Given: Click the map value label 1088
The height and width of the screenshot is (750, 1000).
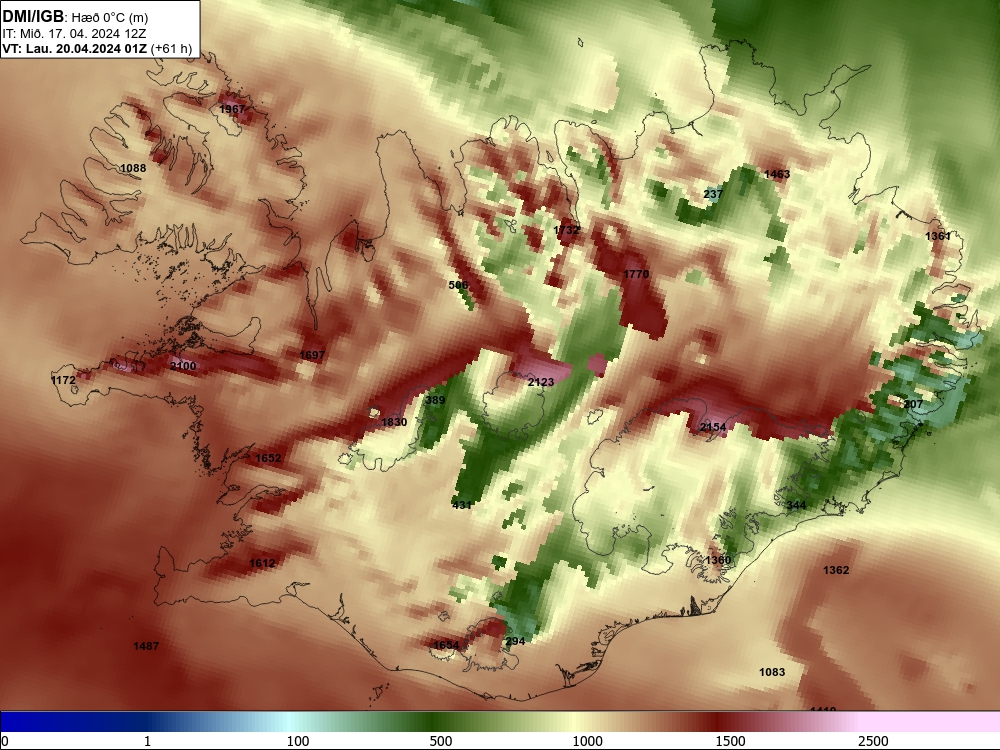Looking at the screenshot, I should [133, 168].
